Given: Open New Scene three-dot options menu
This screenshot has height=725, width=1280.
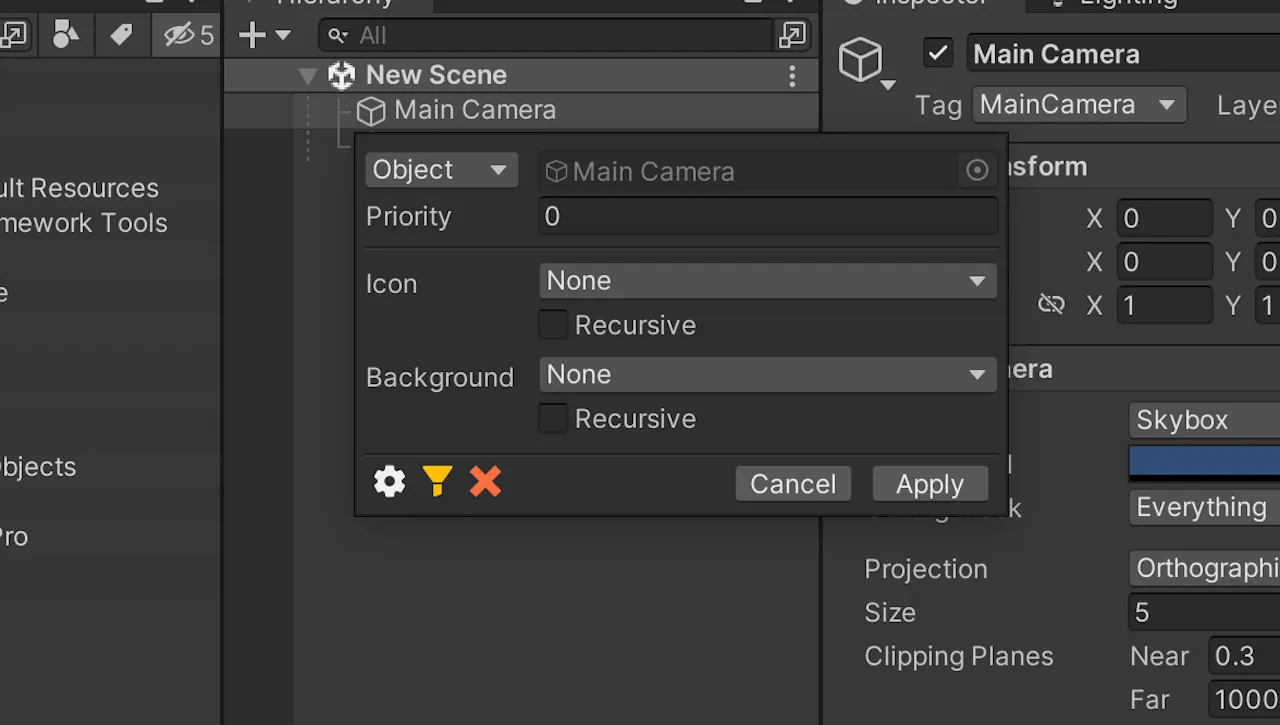Looking at the screenshot, I should point(792,75).
